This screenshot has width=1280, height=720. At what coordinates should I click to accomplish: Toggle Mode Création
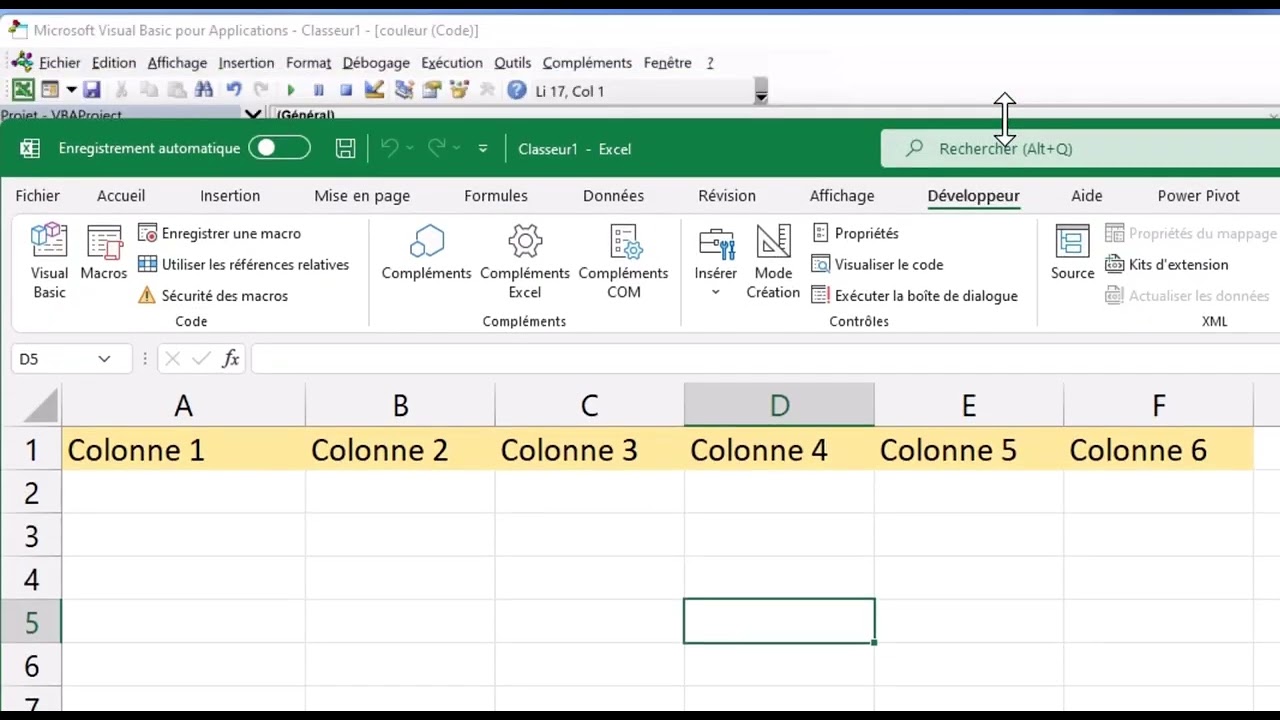coord(773,262)
